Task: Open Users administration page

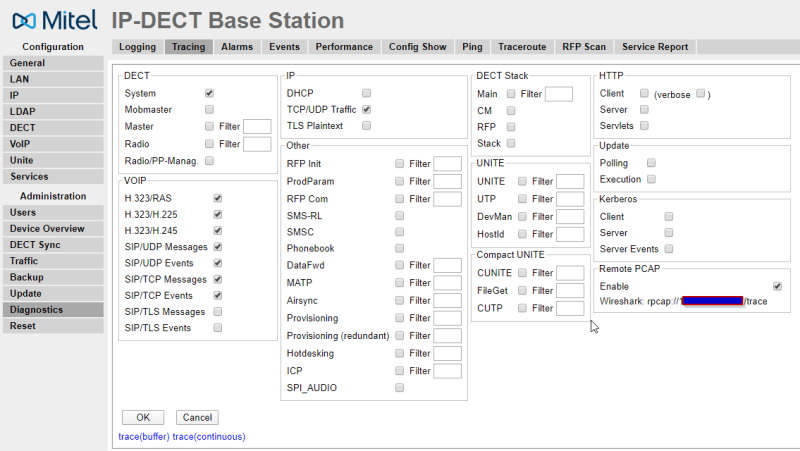Action: click(x=53, y=212)
